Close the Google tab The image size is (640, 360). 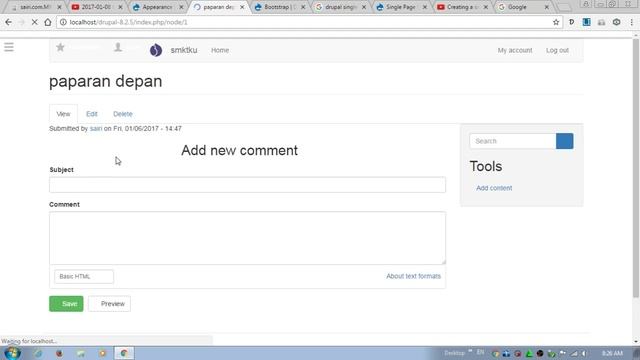coord(547,7)
